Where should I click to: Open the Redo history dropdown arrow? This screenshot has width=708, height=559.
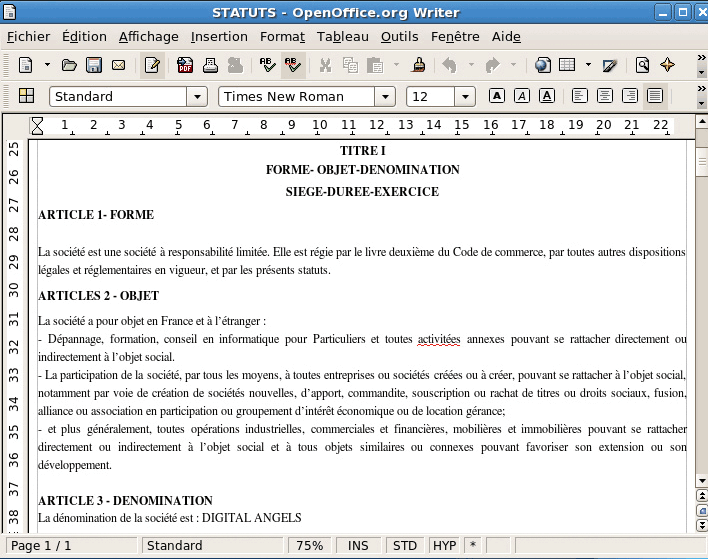[x=513, y=65]
